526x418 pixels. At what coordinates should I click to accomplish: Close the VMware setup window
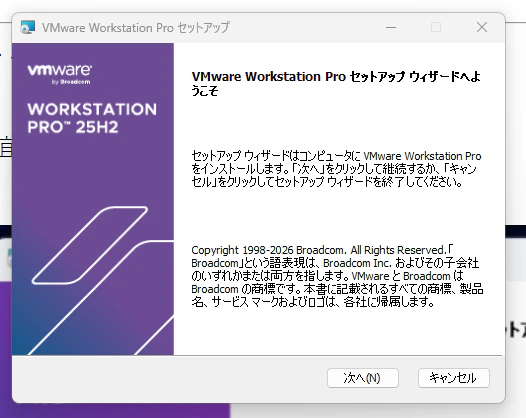click(482, 27)
